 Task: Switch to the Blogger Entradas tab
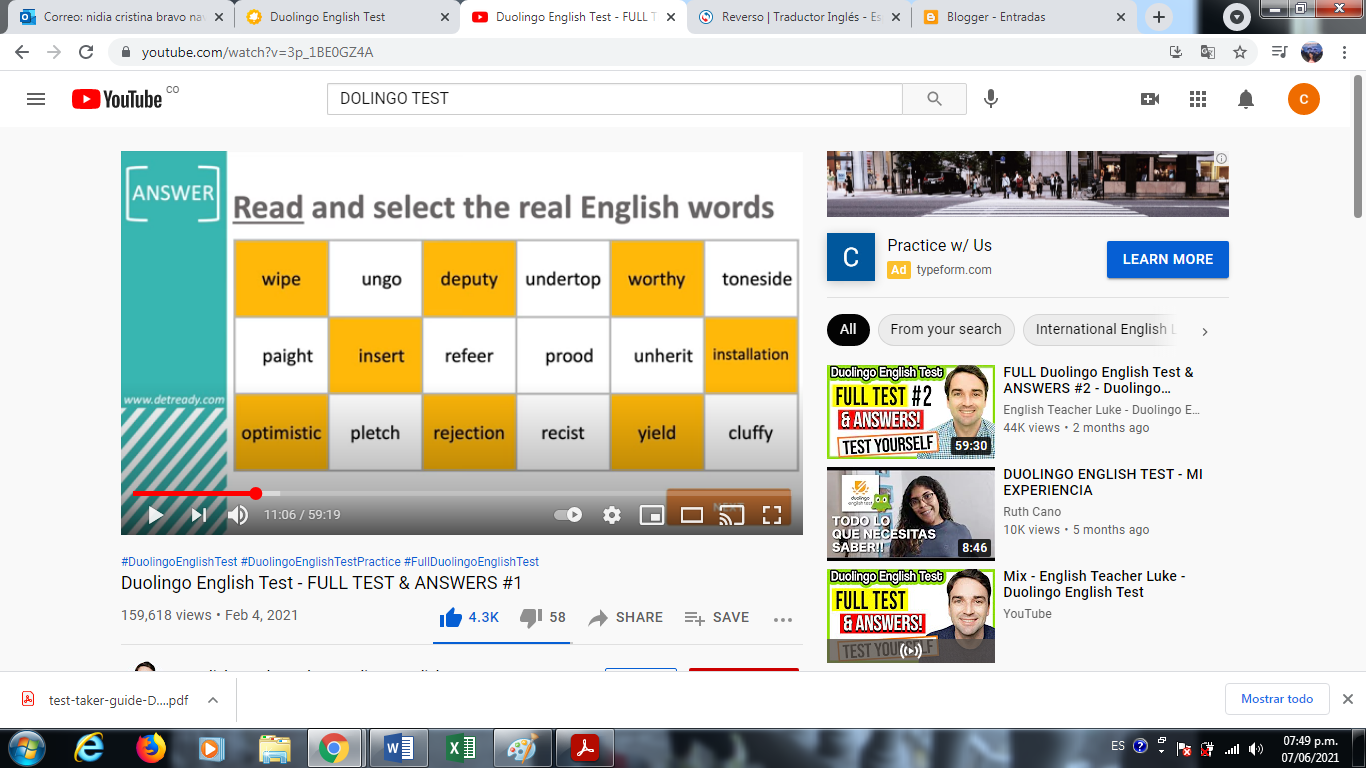click(1025, 17)
